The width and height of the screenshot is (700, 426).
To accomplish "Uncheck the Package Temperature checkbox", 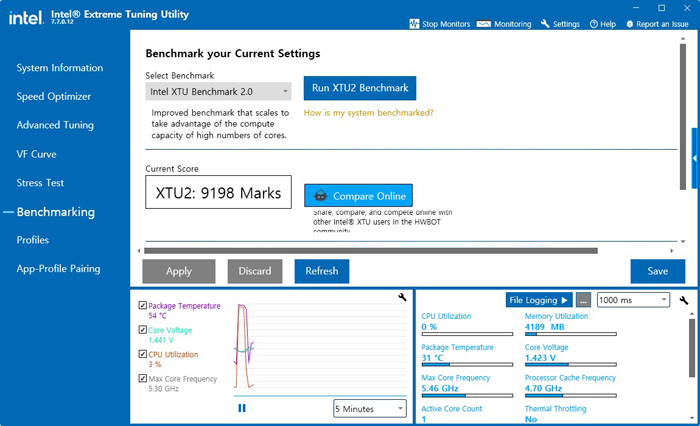I will [143, 305].
